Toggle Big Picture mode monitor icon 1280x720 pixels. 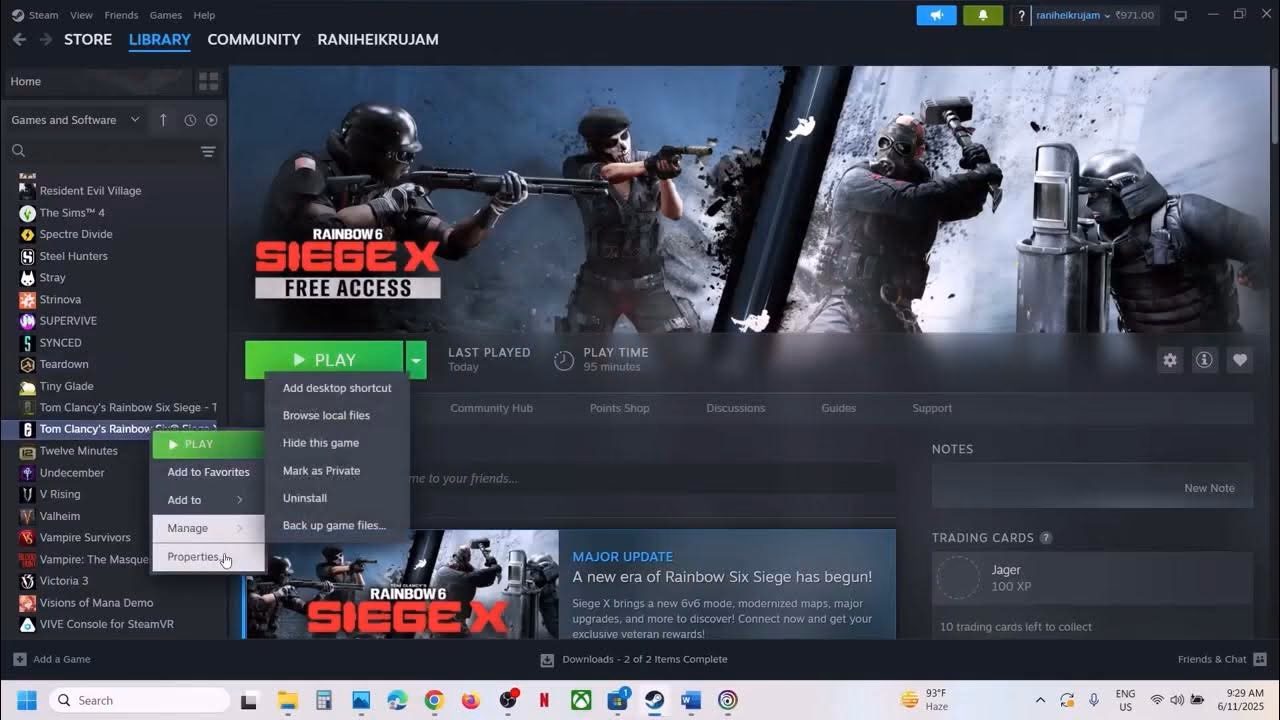1180,15
